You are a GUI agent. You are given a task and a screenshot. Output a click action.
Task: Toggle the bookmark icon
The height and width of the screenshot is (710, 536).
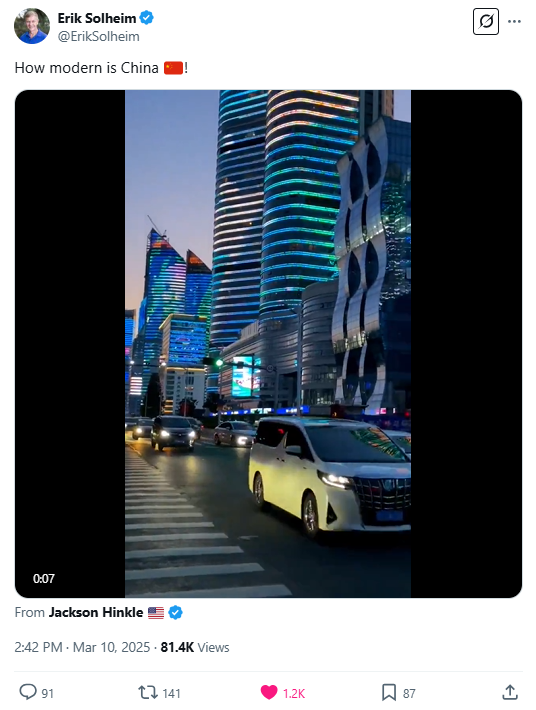tap(389, 692)
